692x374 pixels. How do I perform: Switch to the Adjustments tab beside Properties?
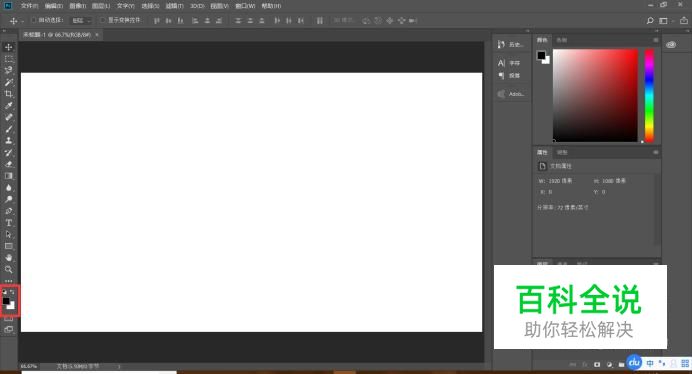562,152
